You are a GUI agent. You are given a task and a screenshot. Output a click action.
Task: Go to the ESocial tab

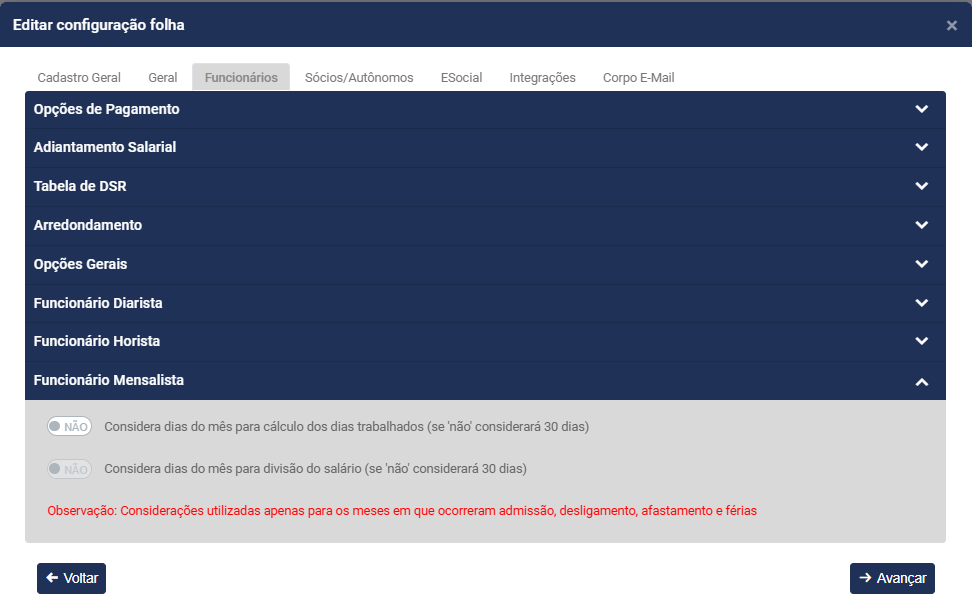[x=461, y=77]
